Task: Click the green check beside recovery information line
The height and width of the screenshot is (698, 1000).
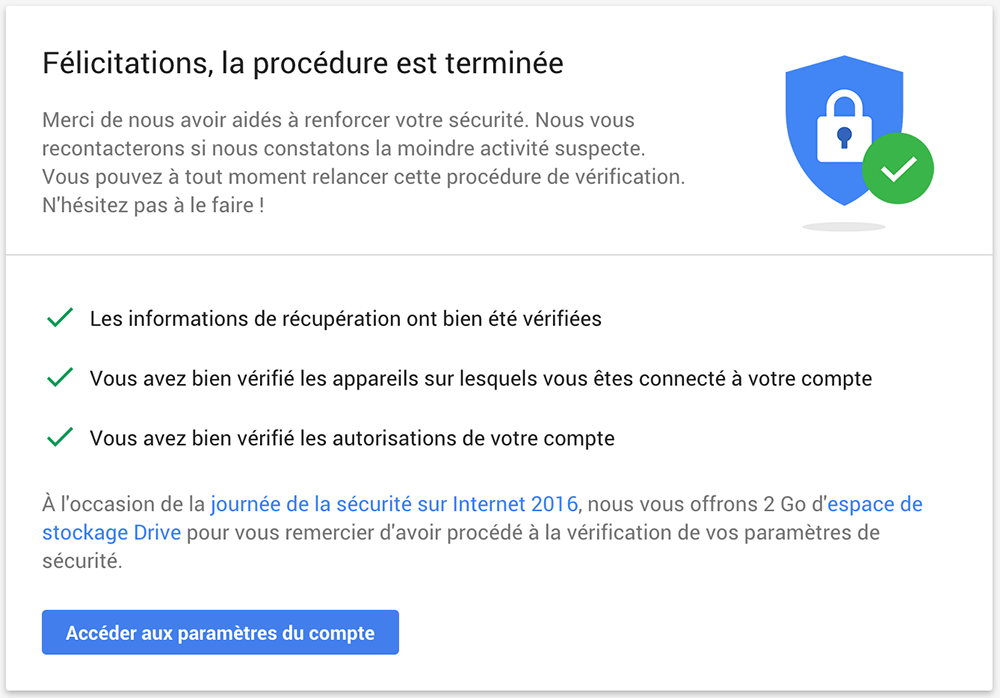Action: [59, 317]
